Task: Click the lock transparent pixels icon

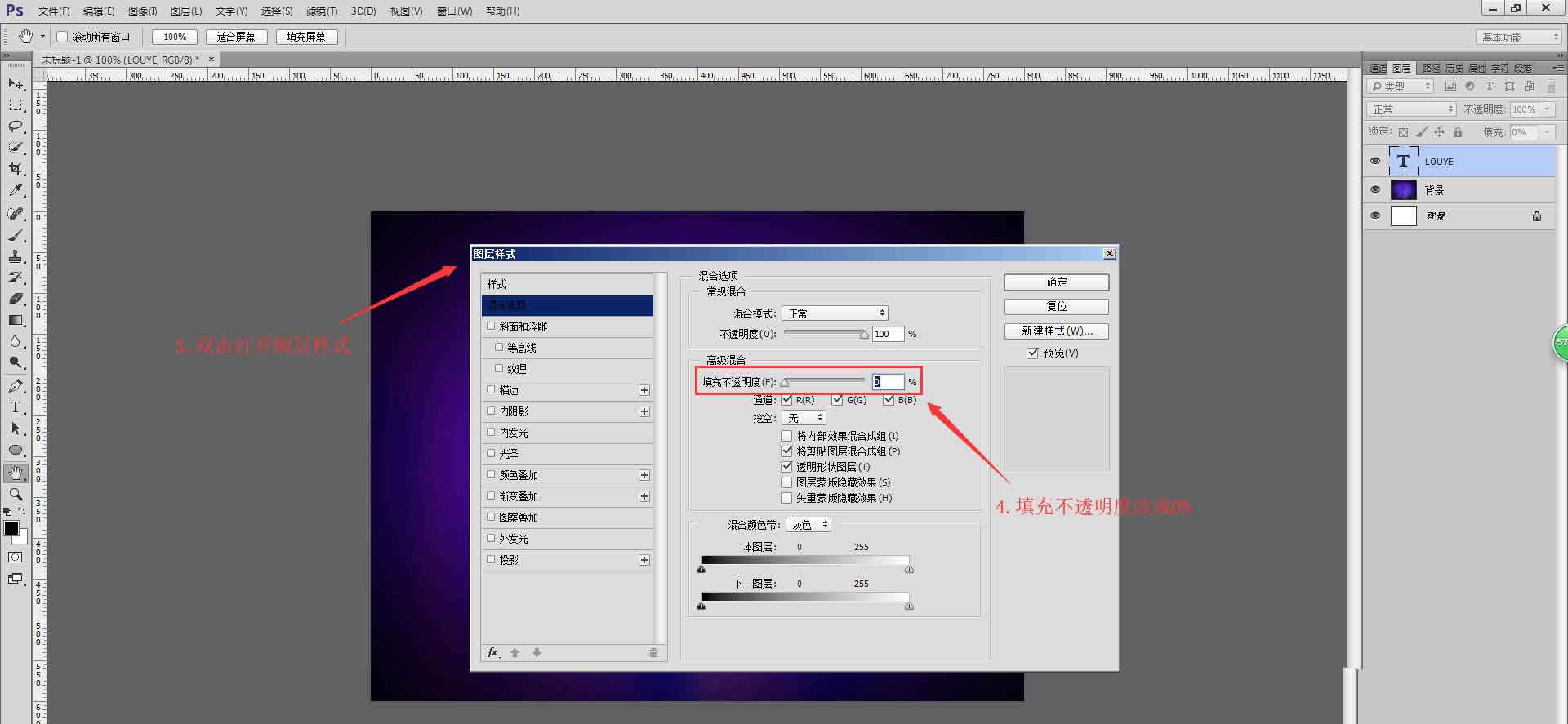Action: click(1403, 132)
